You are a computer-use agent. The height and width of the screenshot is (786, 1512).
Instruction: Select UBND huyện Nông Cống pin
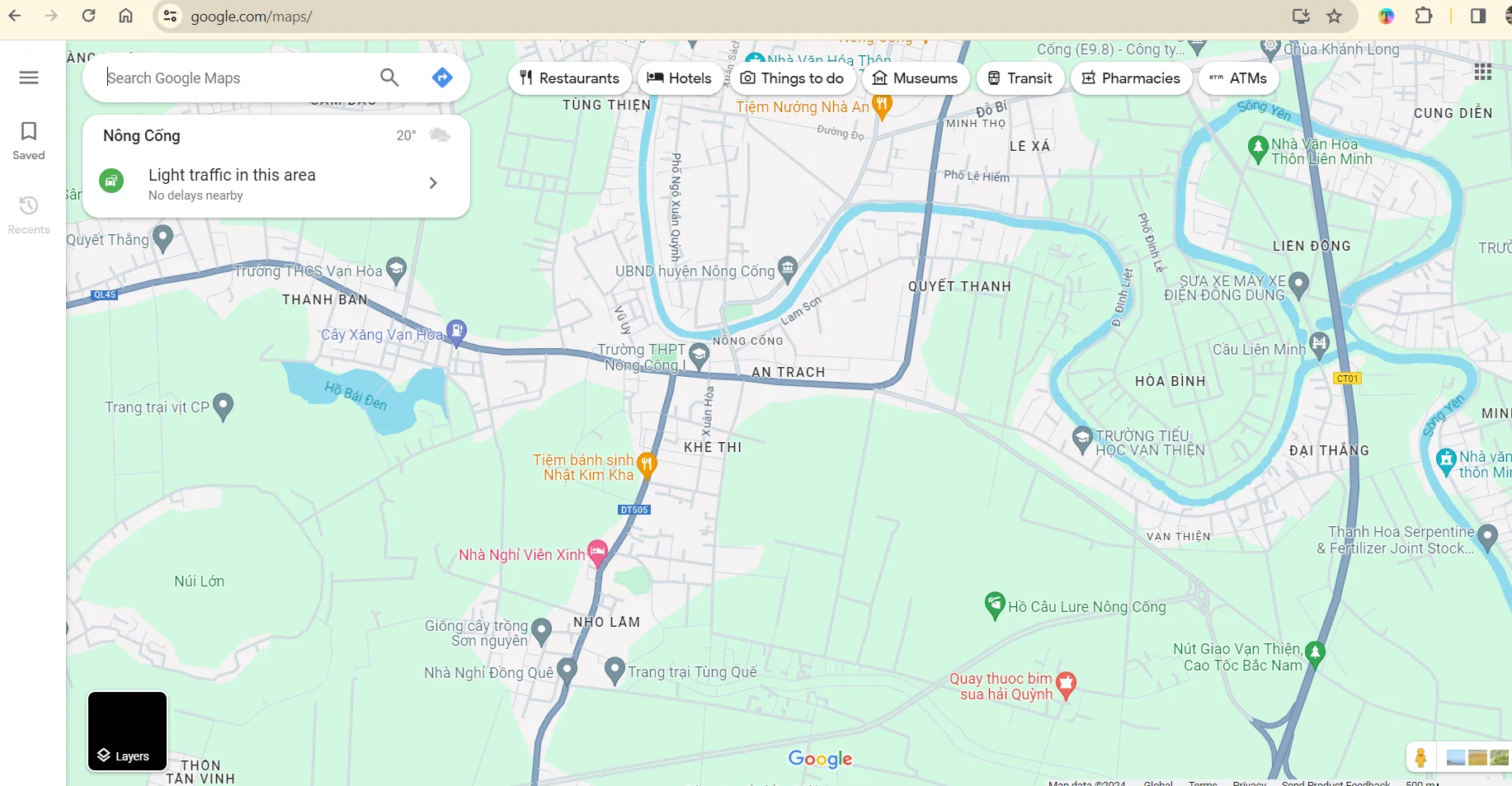tap(788, 269)
